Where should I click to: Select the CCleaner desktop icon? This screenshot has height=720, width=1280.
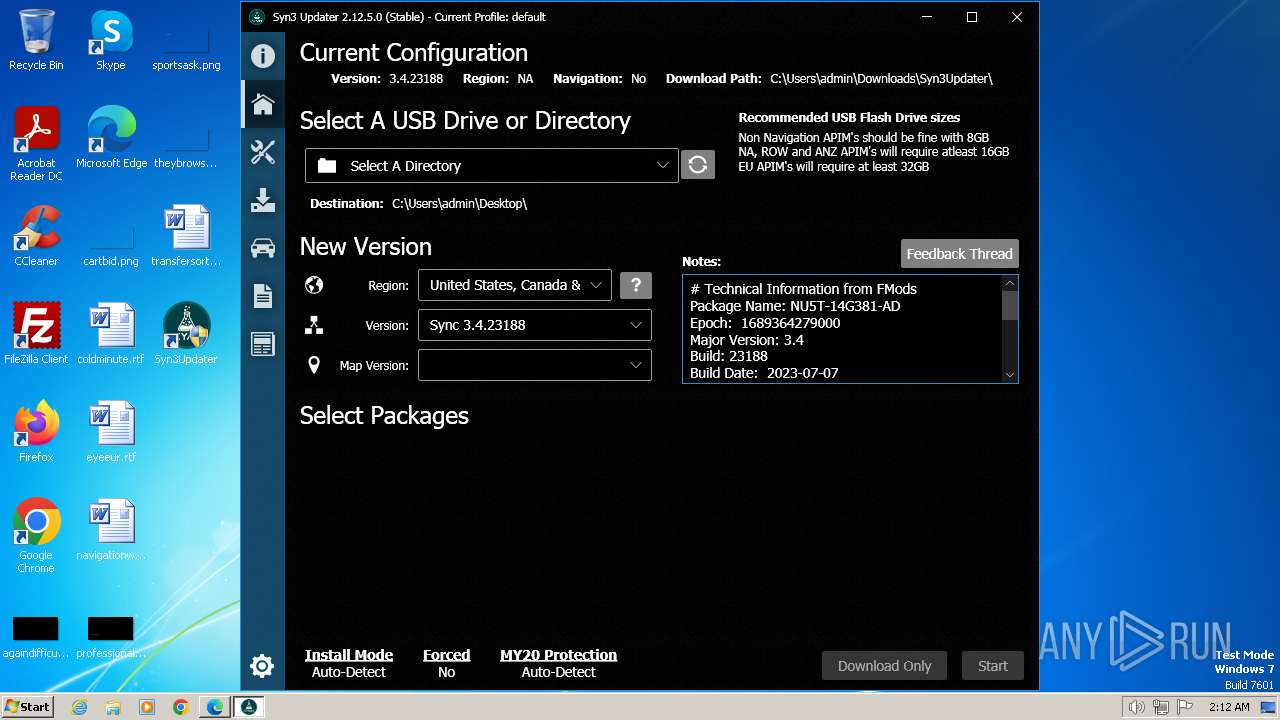pyautogui.click(x=36, y=236)
